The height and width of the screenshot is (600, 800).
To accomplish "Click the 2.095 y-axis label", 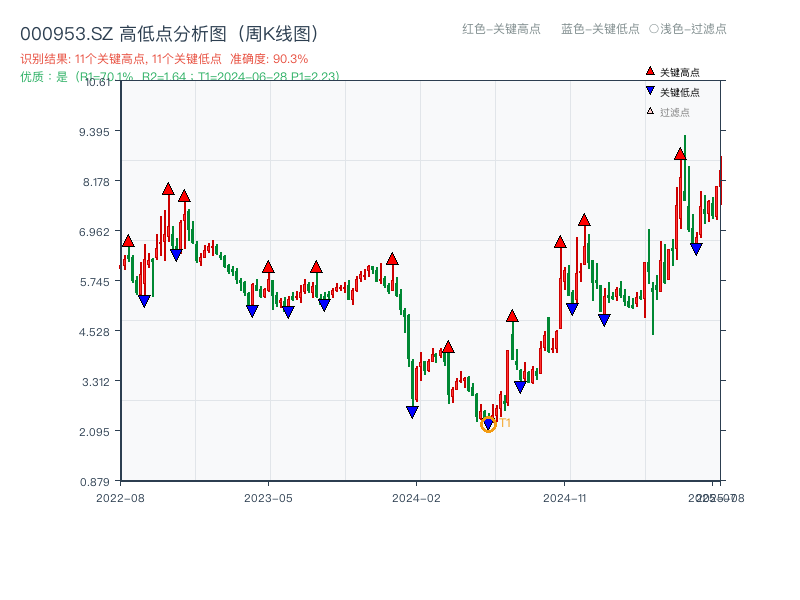I will point(94,432).
